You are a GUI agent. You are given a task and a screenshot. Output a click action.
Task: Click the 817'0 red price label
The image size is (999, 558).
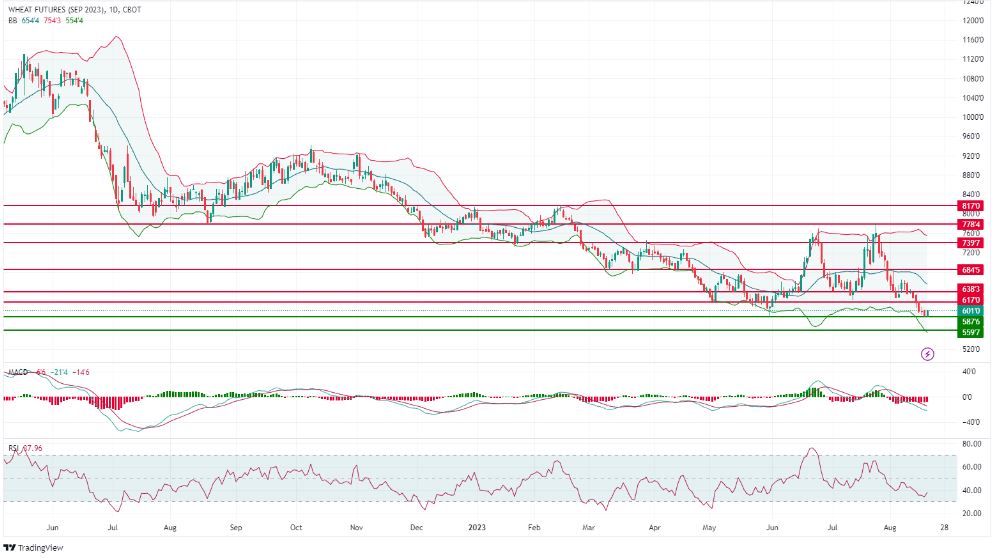coord(970,206)
